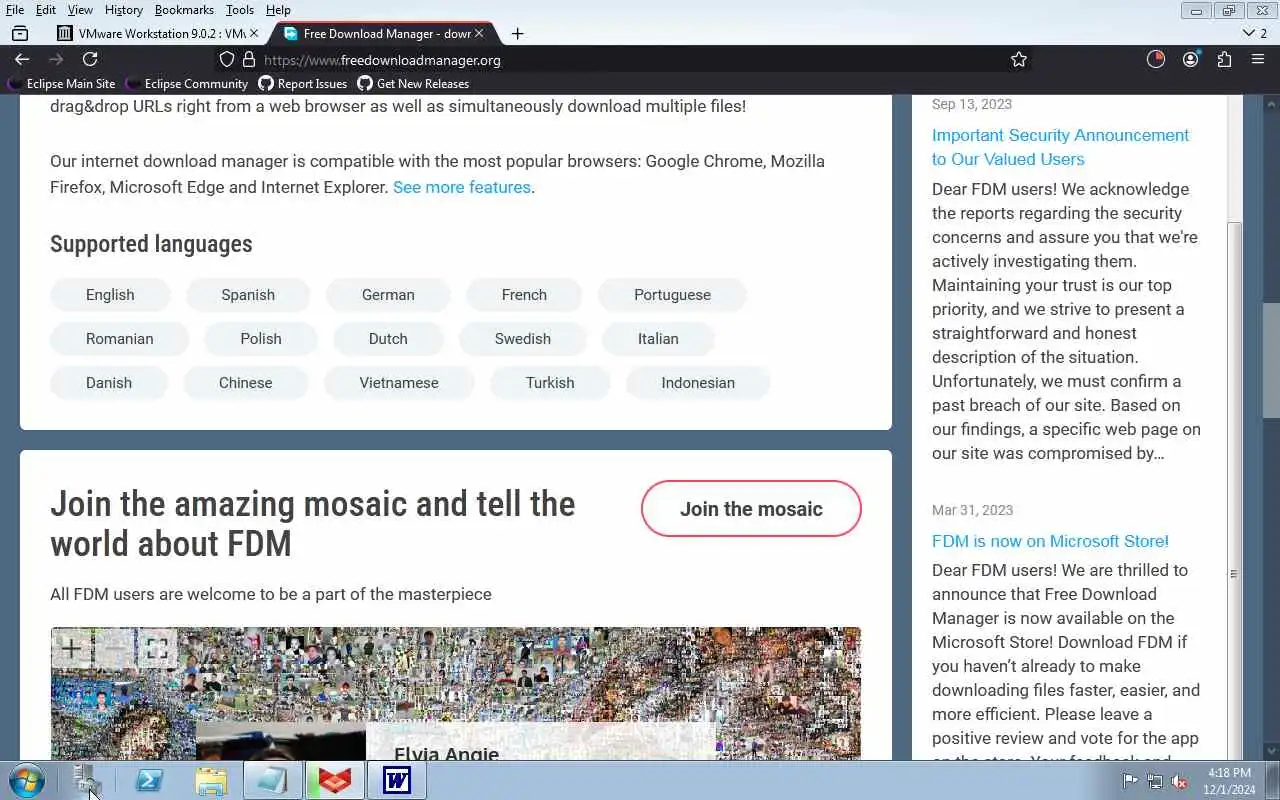Open a new tab with plus button

pos(517,33)
